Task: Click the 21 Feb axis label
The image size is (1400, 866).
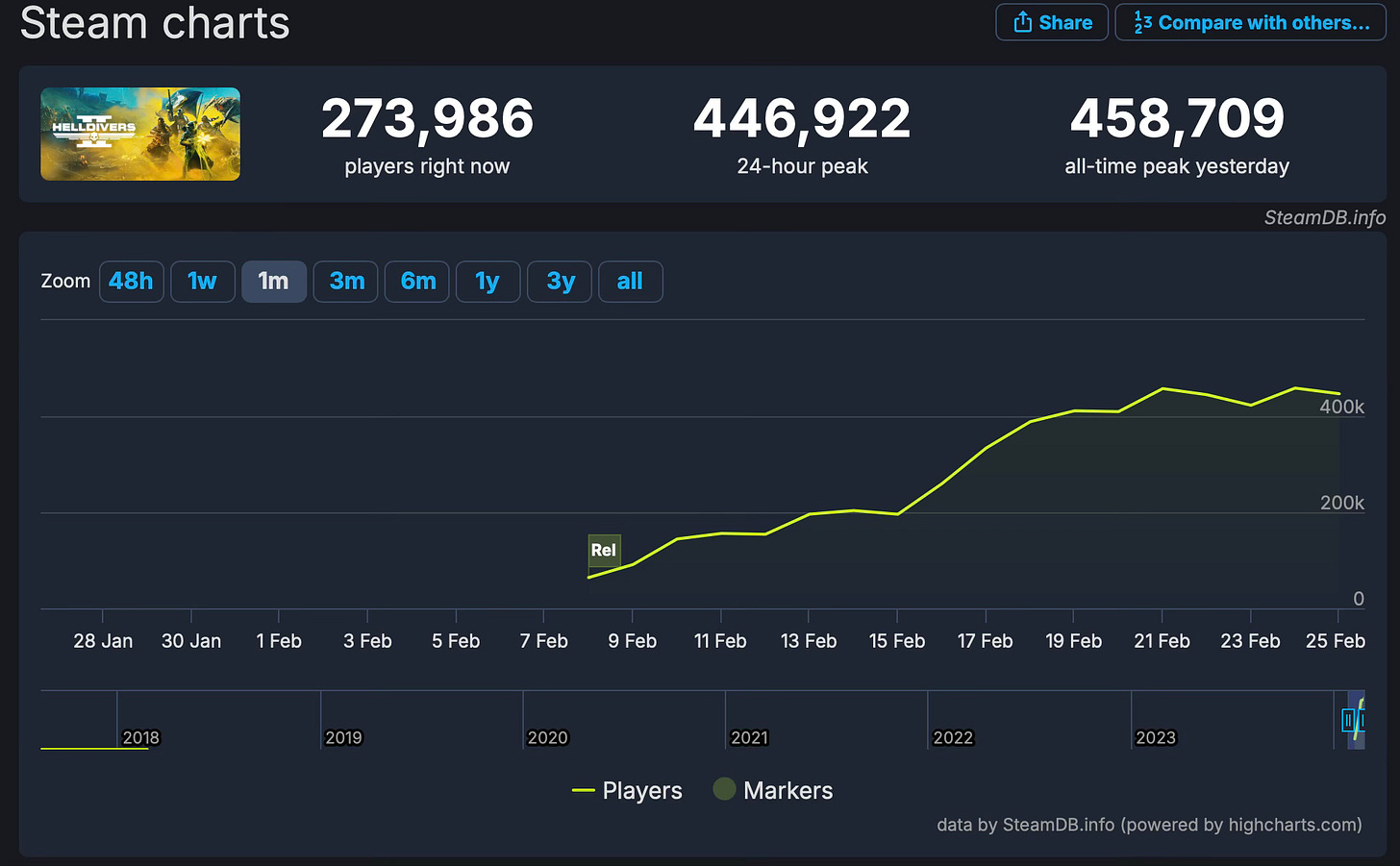Action: [1162, 641]
